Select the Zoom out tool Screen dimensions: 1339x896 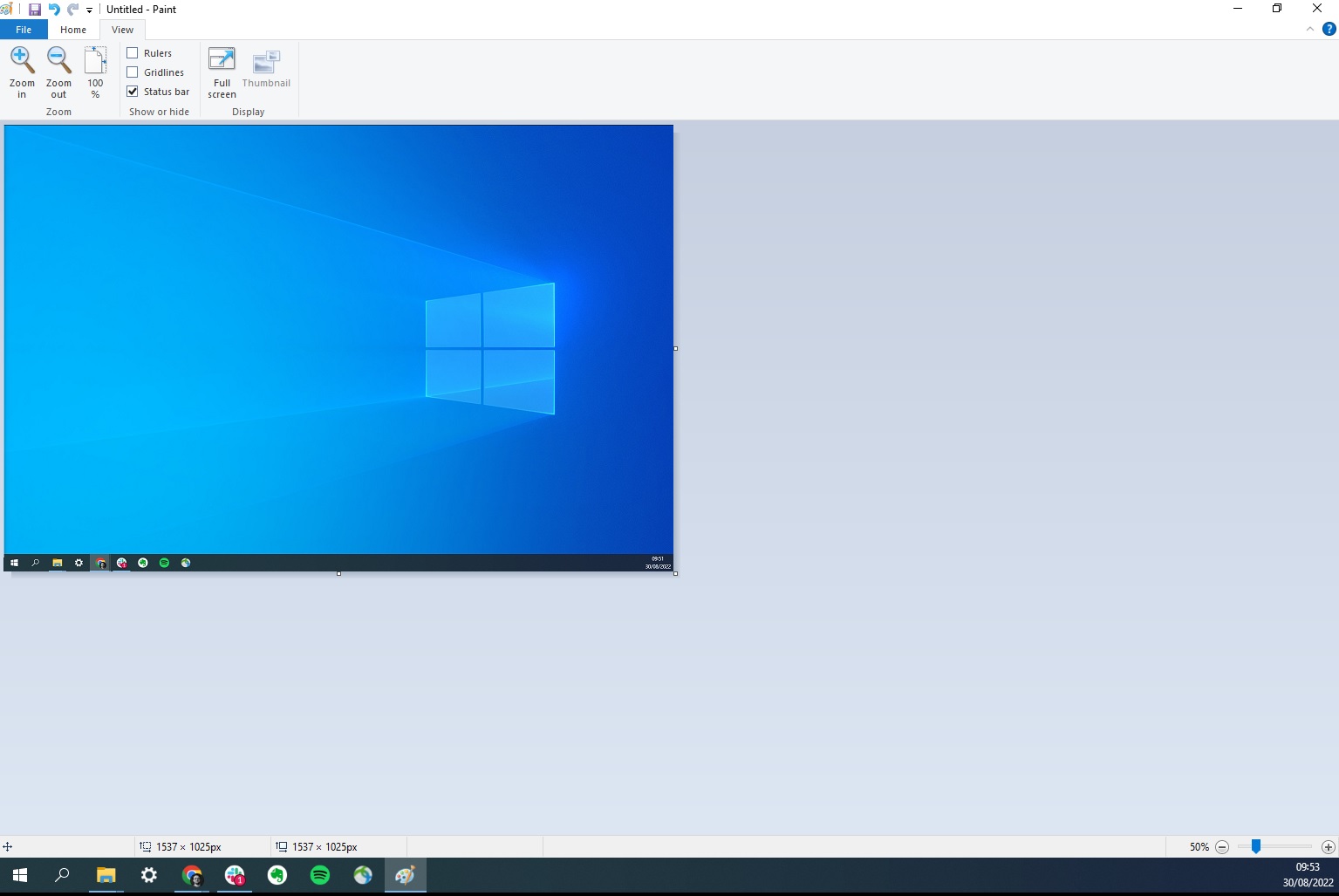click(58, 70)
